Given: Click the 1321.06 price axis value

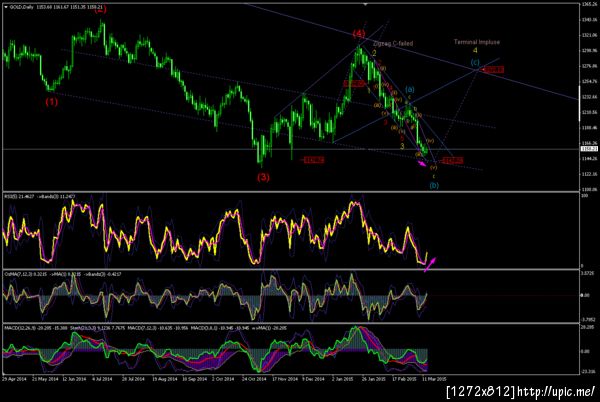Looking at the screenshot, I should point(589,35).
